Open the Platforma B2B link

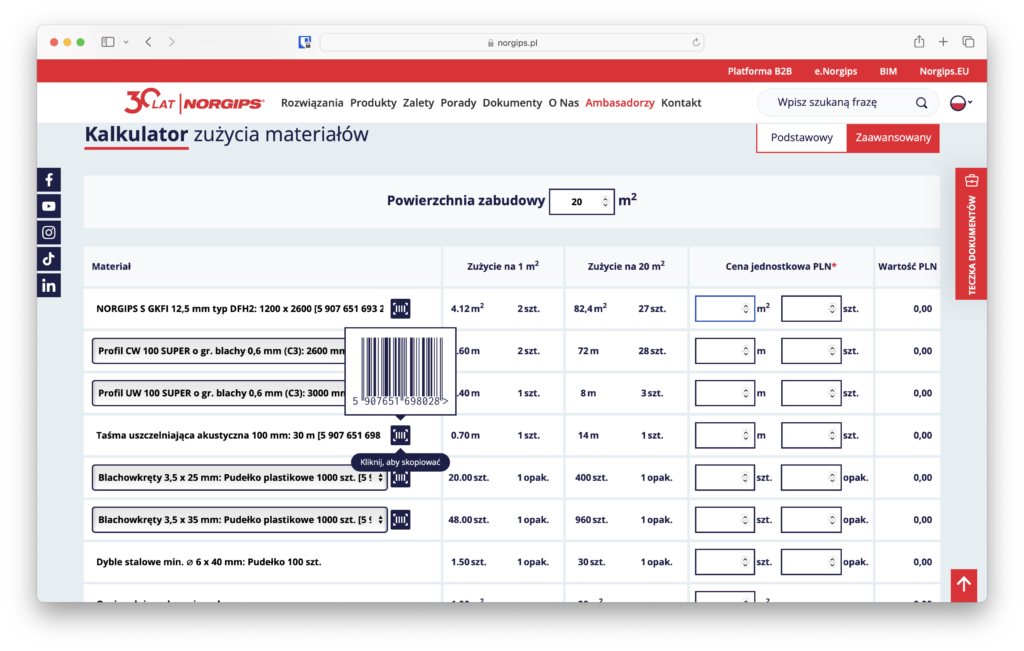click(x=759, y=71)
